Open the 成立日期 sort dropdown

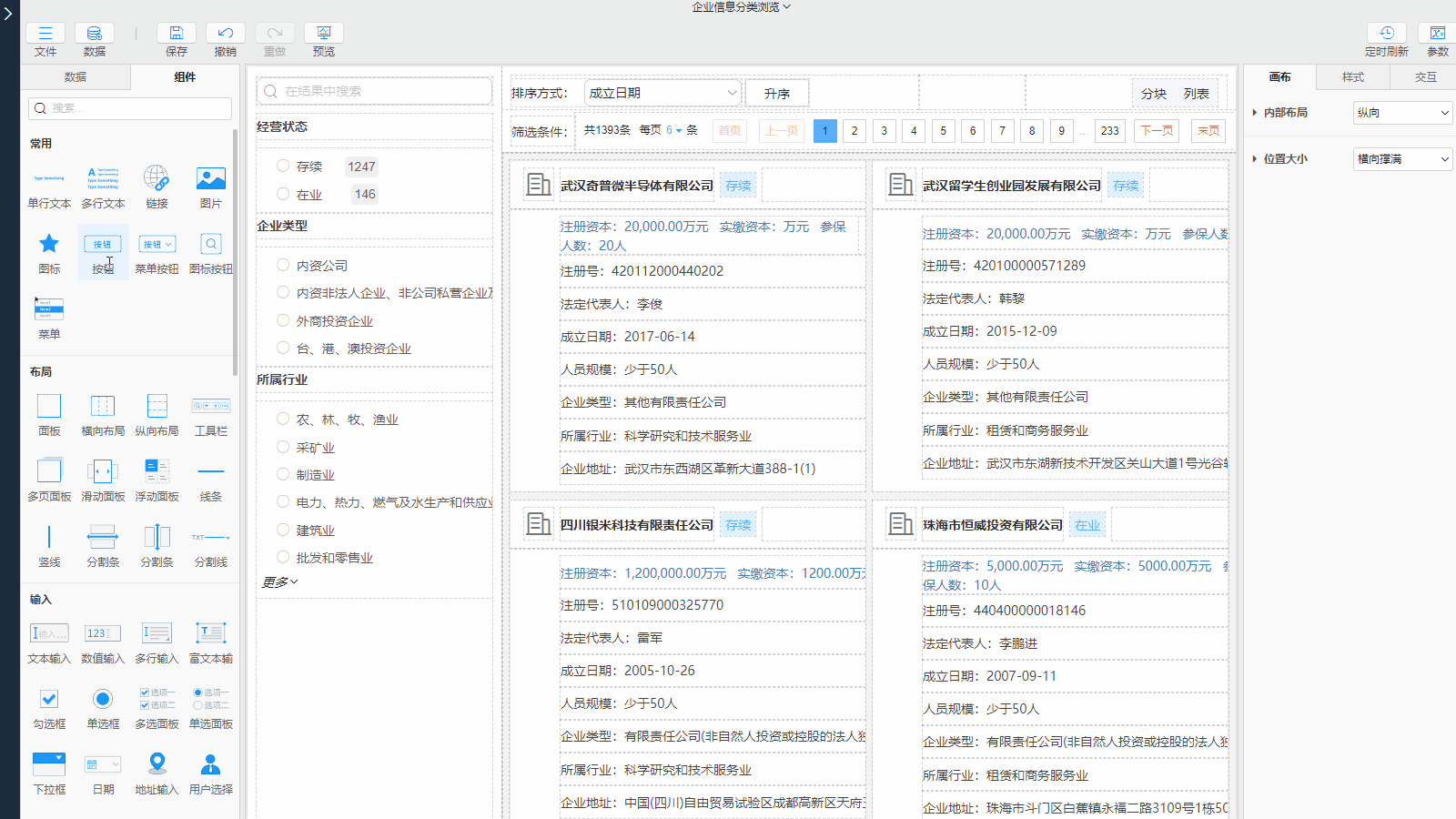662,93
